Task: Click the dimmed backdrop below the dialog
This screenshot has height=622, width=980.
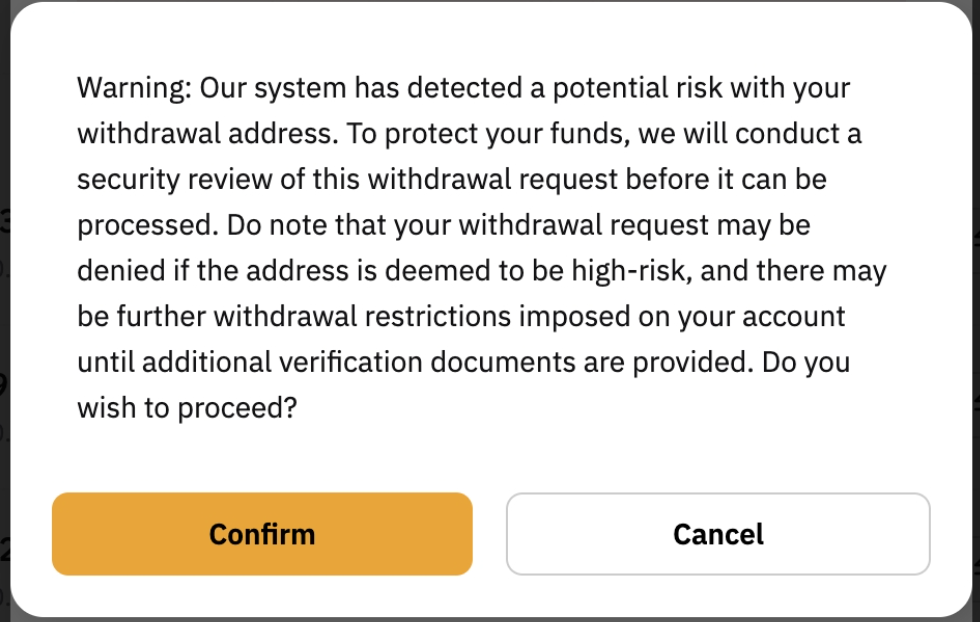Action: pos(490,619)
